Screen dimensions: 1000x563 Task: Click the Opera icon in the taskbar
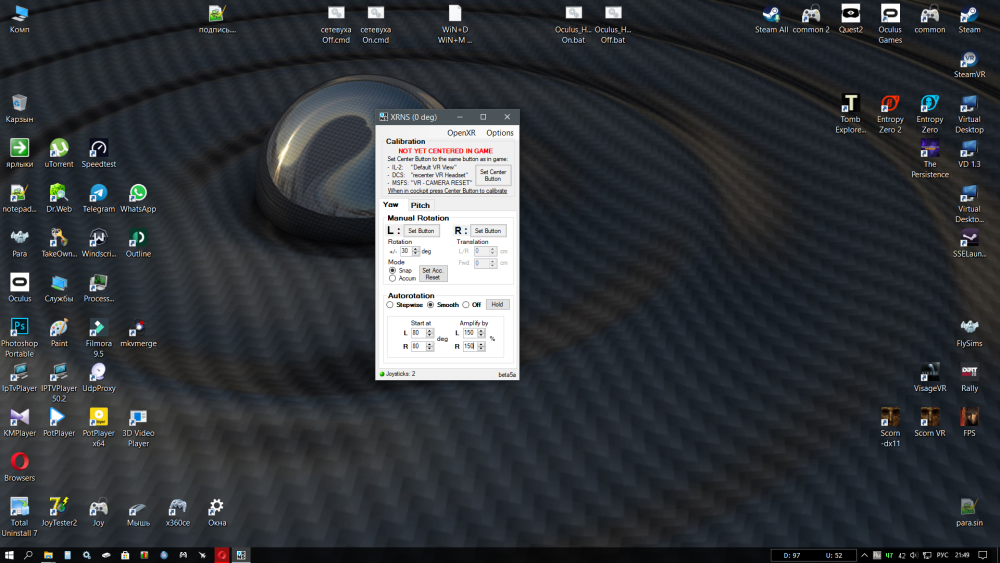221,555
